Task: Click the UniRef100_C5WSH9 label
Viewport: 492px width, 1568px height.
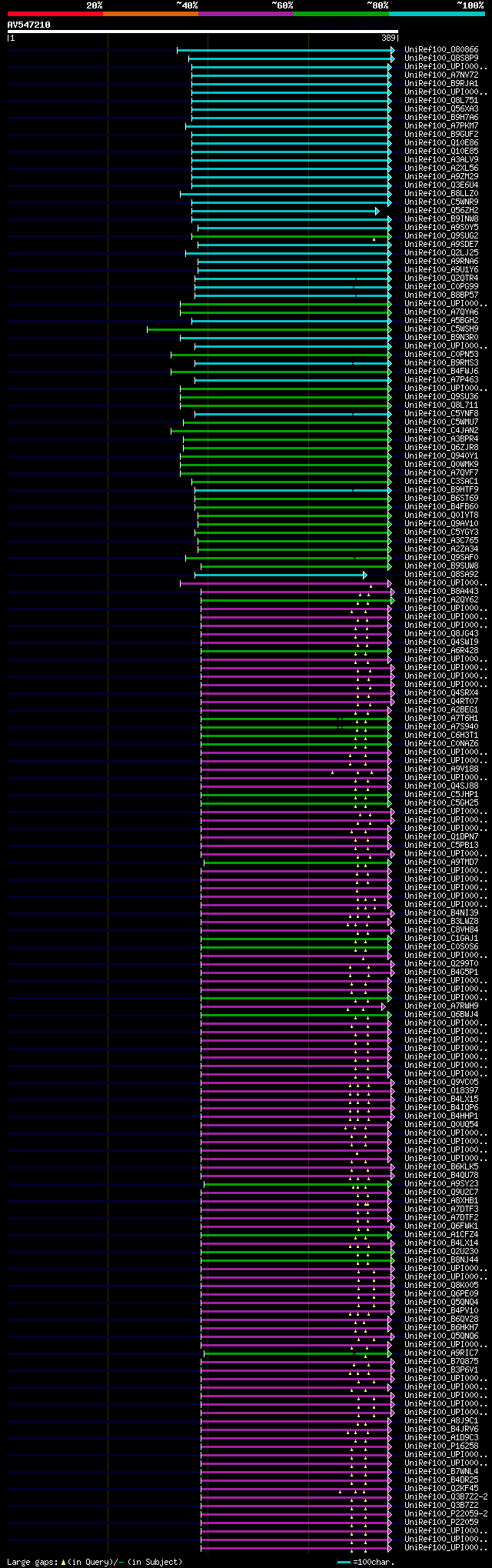Action: point(441,329)
